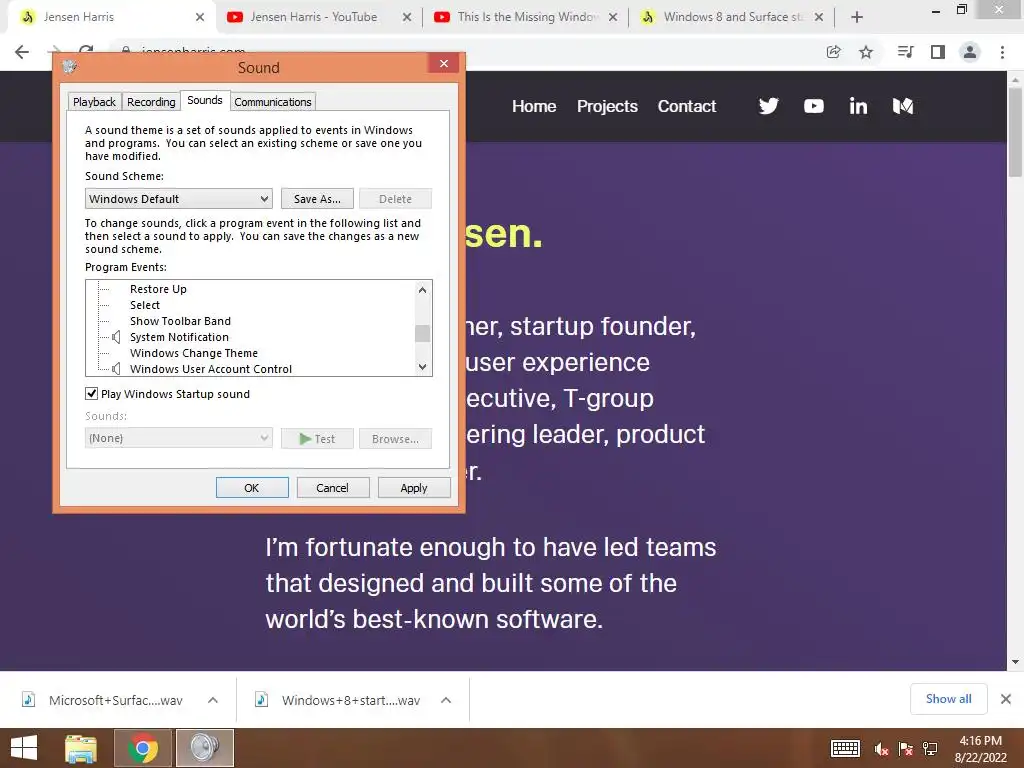Open File Explorer from taskbar

81,748
